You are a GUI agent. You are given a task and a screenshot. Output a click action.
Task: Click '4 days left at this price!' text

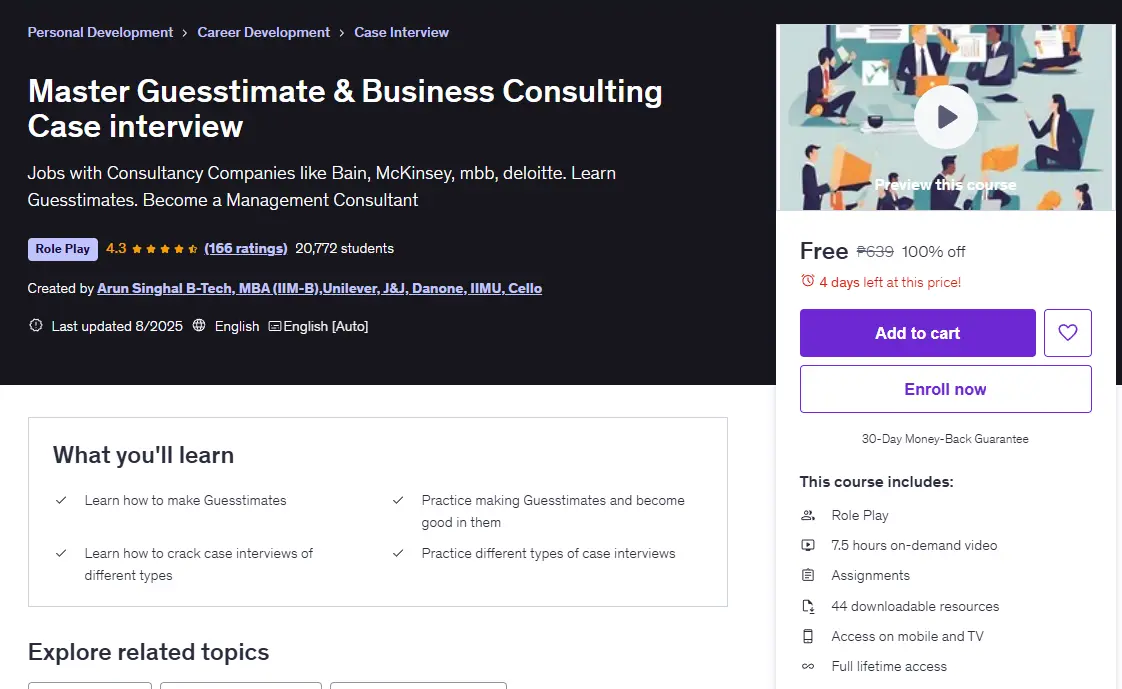[x=889, y=282]
